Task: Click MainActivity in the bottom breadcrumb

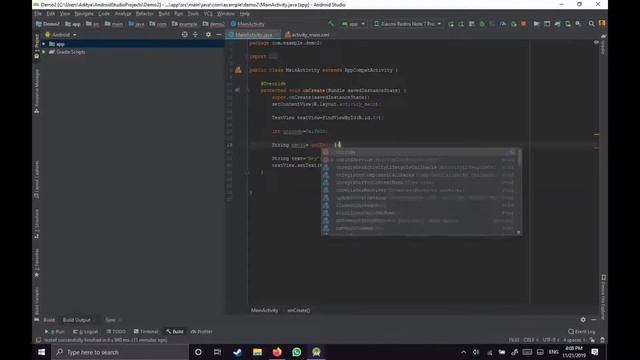Action: click(264, 310)
